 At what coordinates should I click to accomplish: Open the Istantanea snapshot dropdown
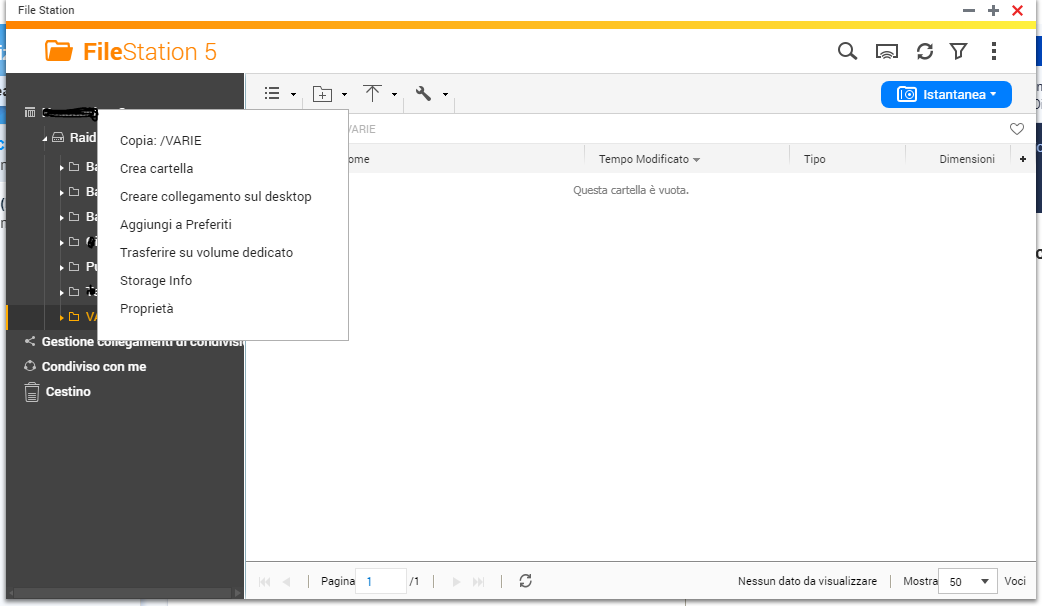[946, 94]
